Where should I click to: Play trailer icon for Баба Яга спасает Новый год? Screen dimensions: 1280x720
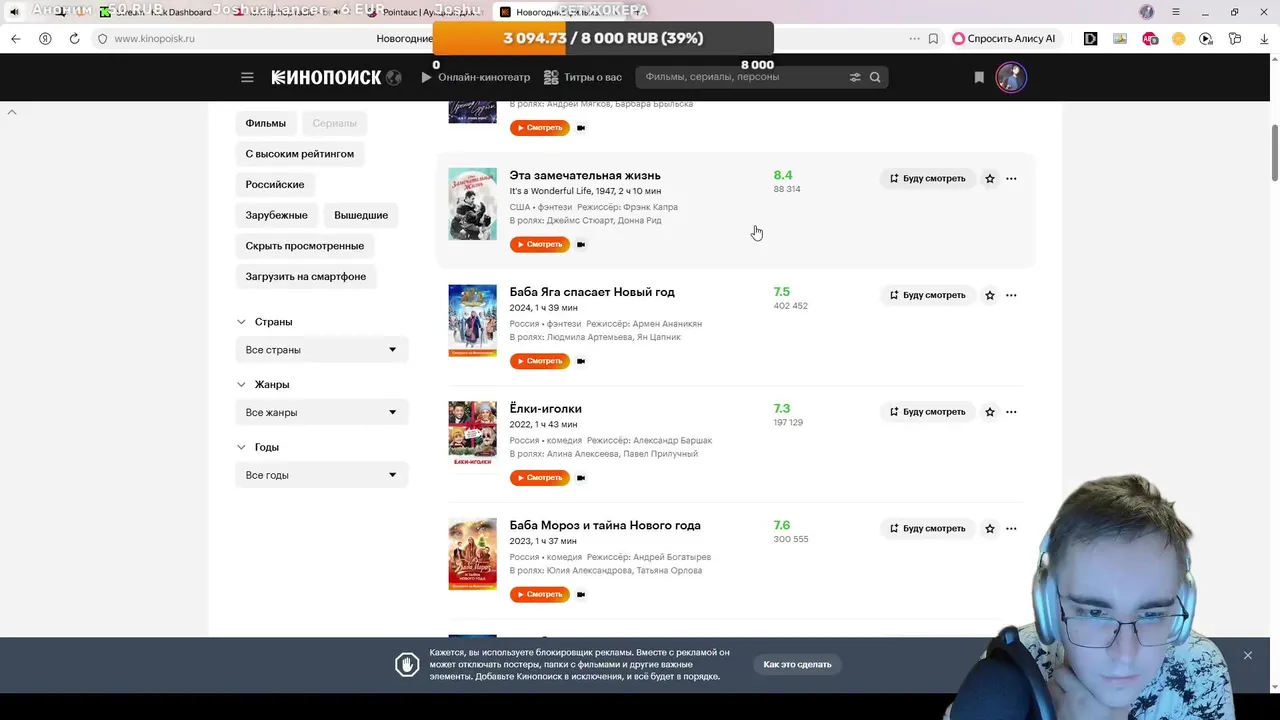(581, 361)
